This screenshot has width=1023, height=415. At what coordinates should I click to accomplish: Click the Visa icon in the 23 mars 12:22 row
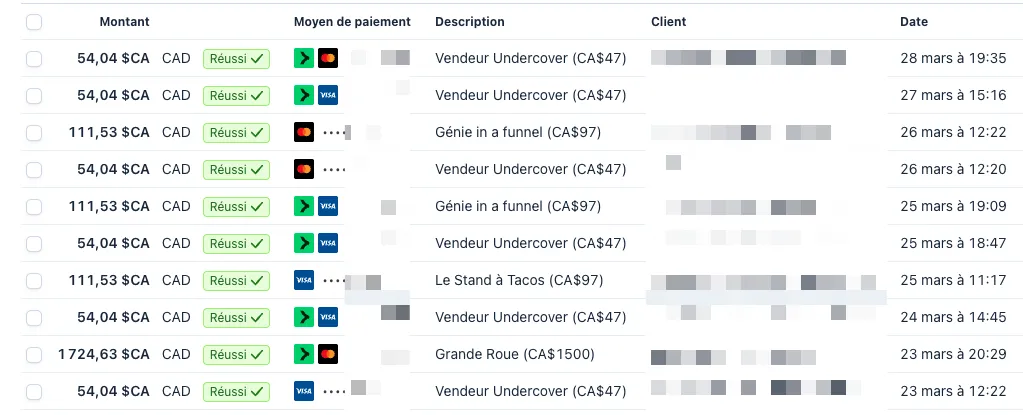point(304,391)
